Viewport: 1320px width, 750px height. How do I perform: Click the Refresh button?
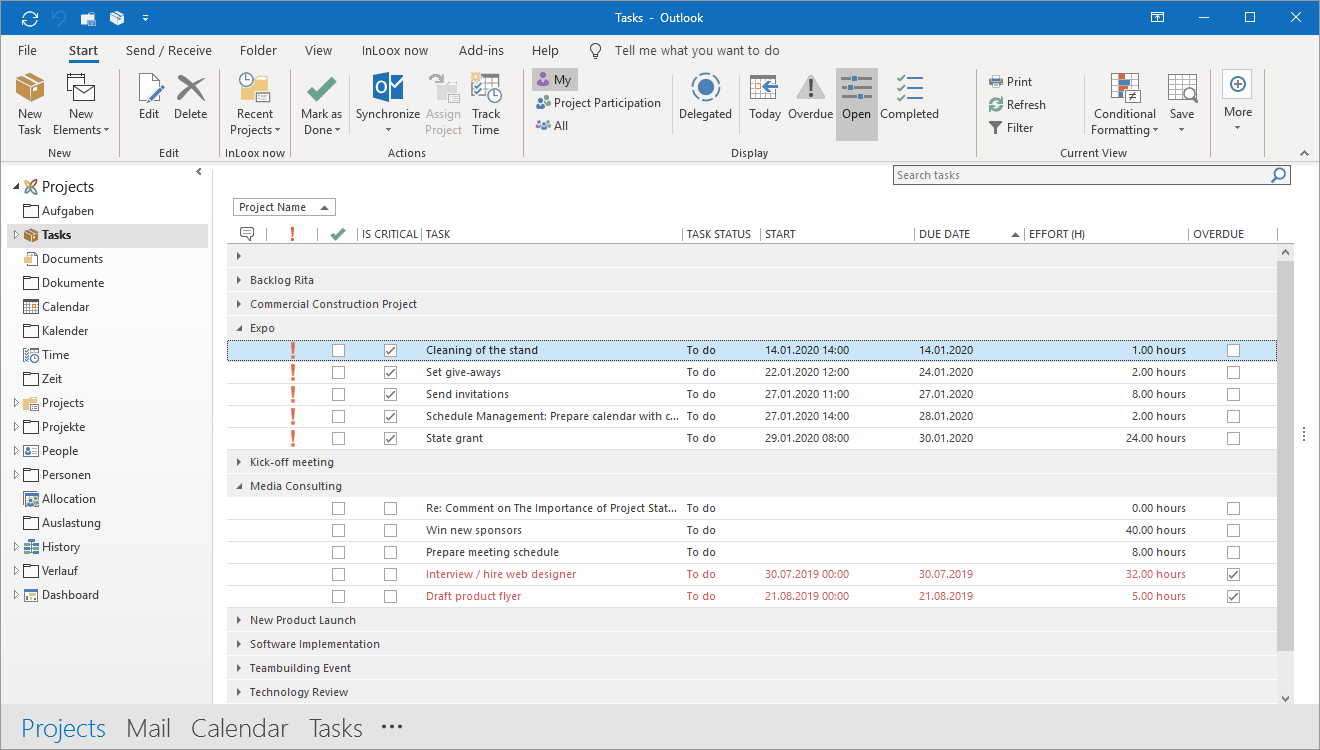pos(1017,105)
